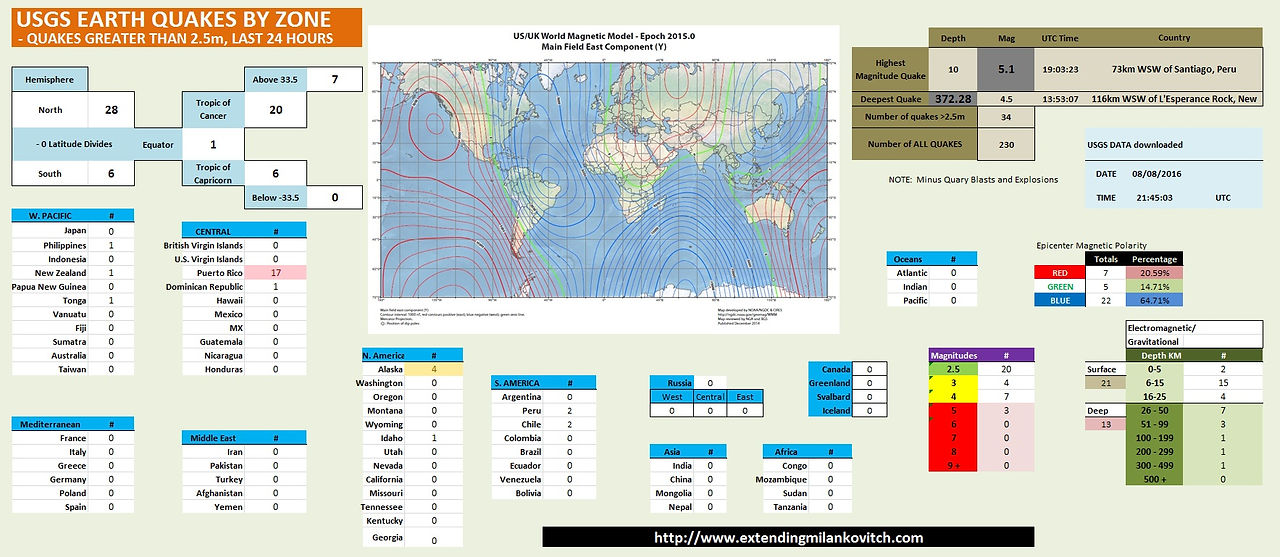Viewport: 1280px width, 557px height.
Task: Click the BLUE polarity color cell
Action: pyautogui.click(x=1058, y=300)
